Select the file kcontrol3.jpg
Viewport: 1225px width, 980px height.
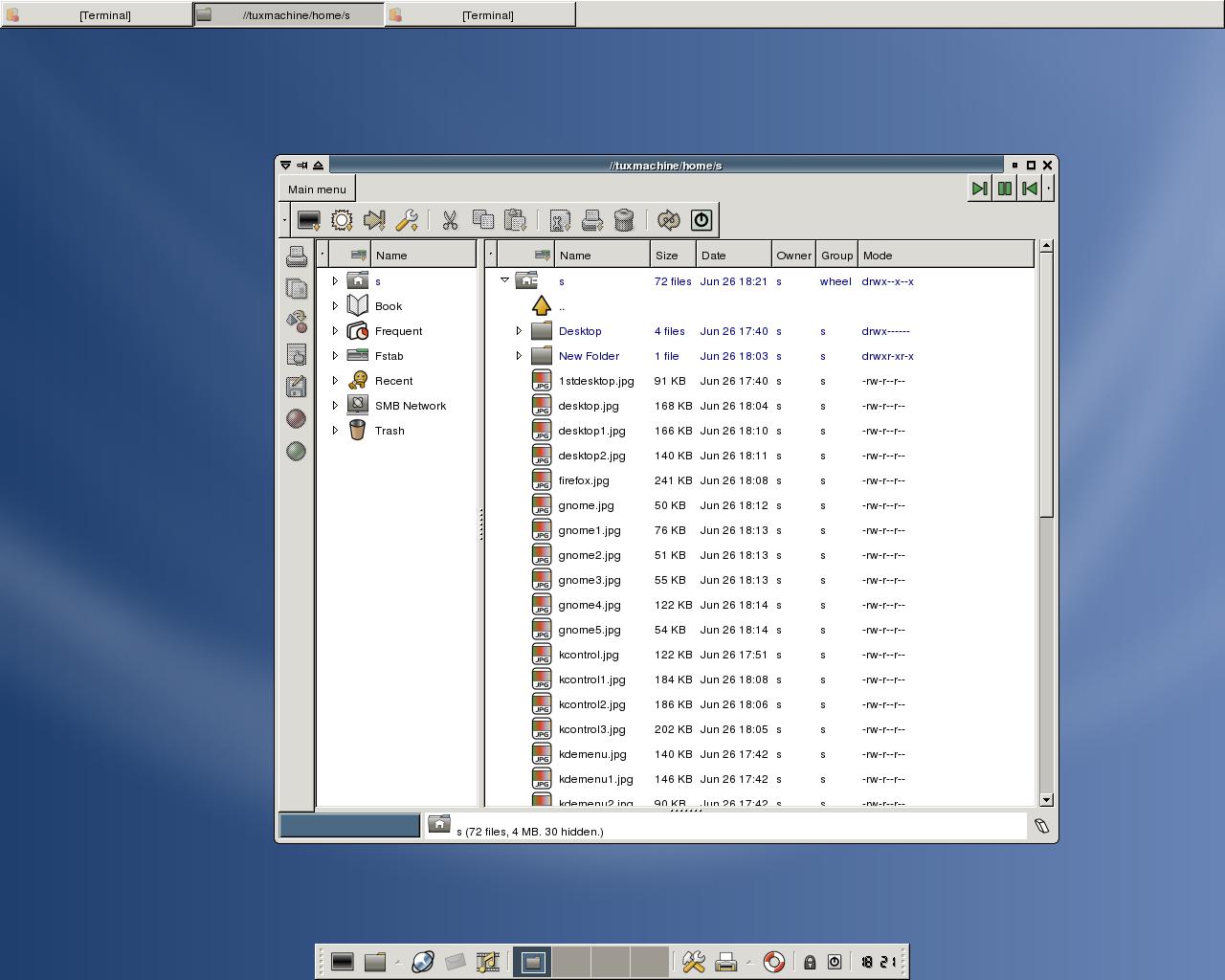coord(591,729)
